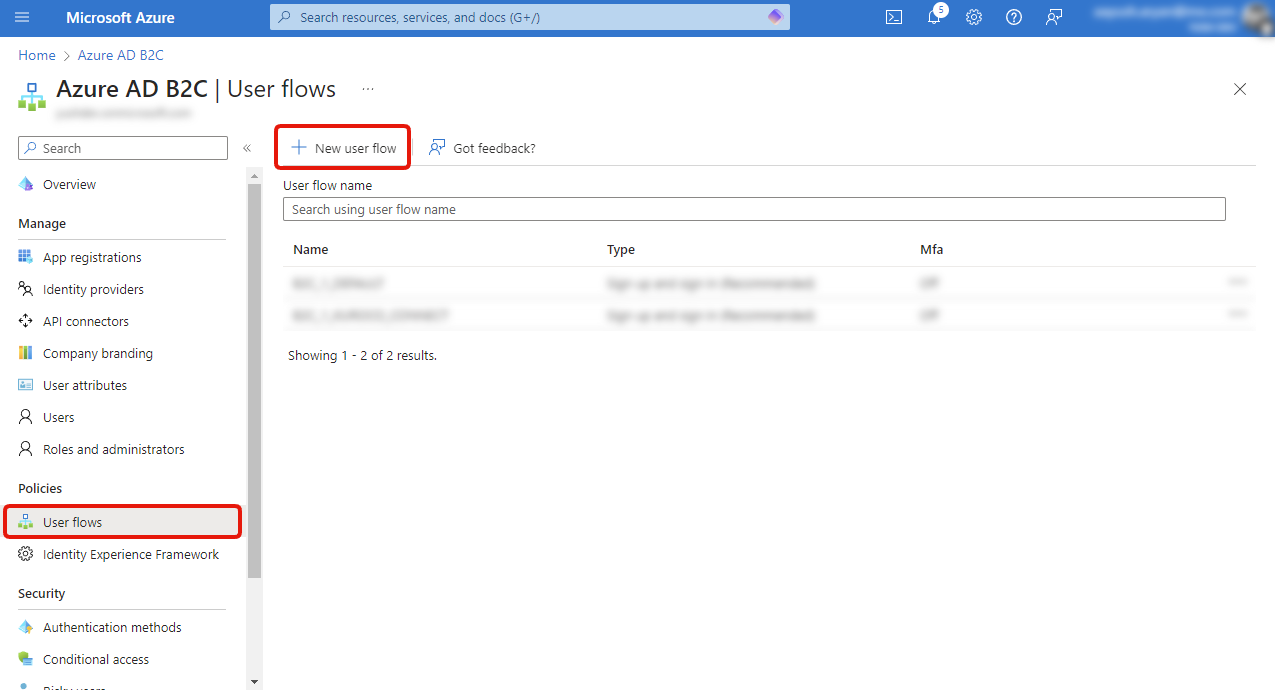View Azure notifications bell

[x=933, y=17]
